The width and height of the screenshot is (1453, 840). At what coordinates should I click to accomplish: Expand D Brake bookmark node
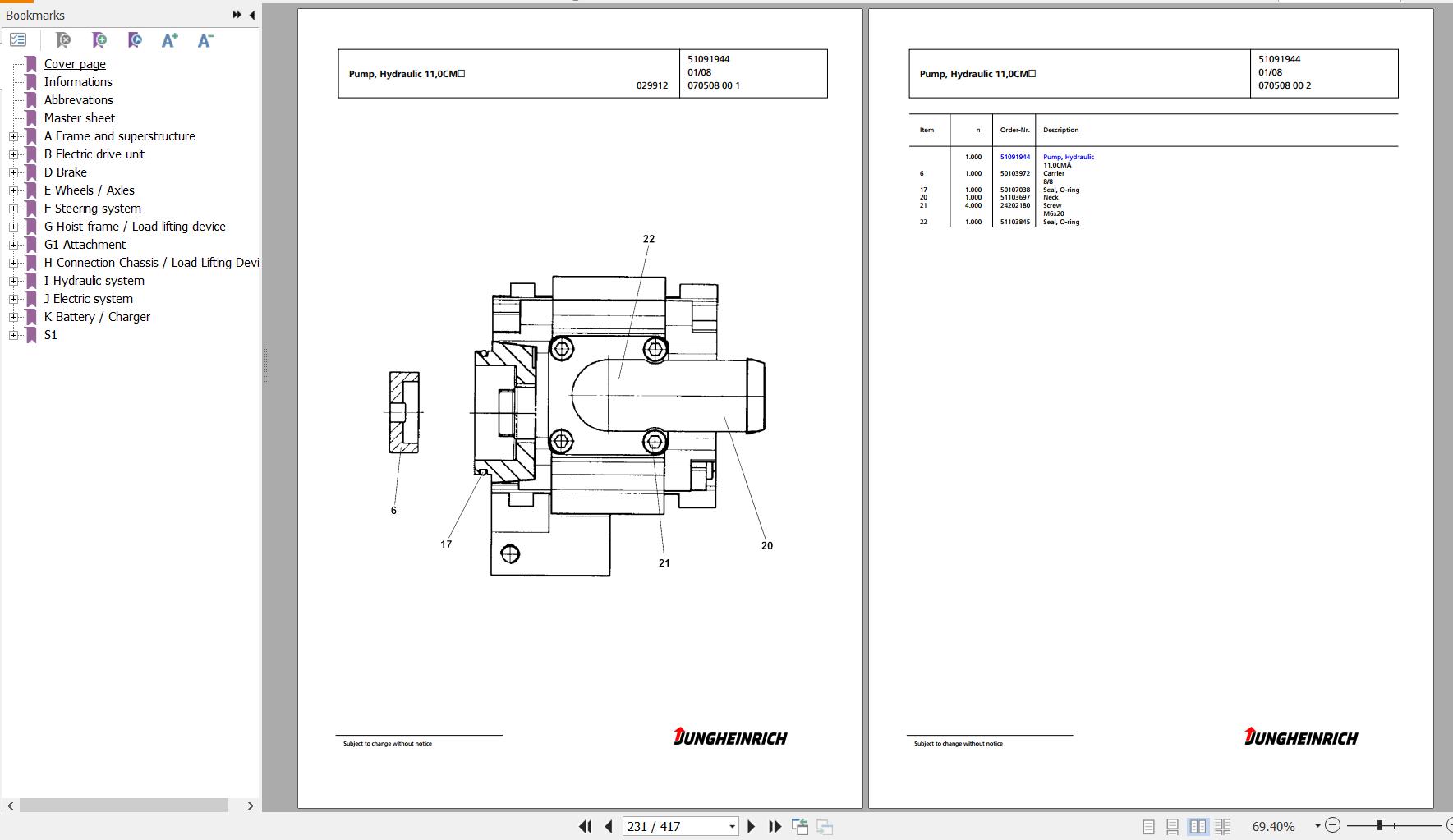13,172
